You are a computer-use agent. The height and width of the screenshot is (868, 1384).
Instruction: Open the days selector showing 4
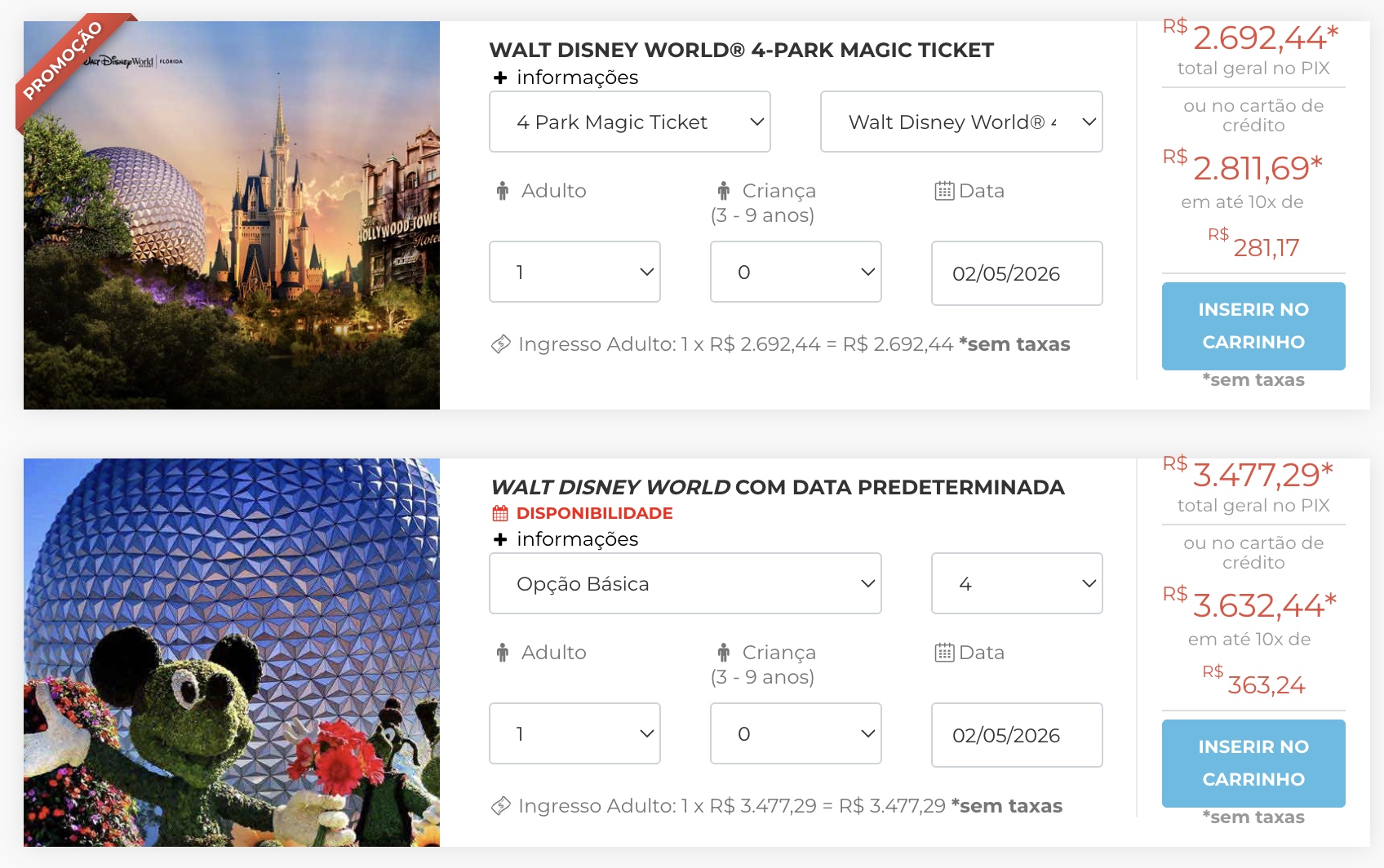pyautogui.click(x=1016, y=583)
